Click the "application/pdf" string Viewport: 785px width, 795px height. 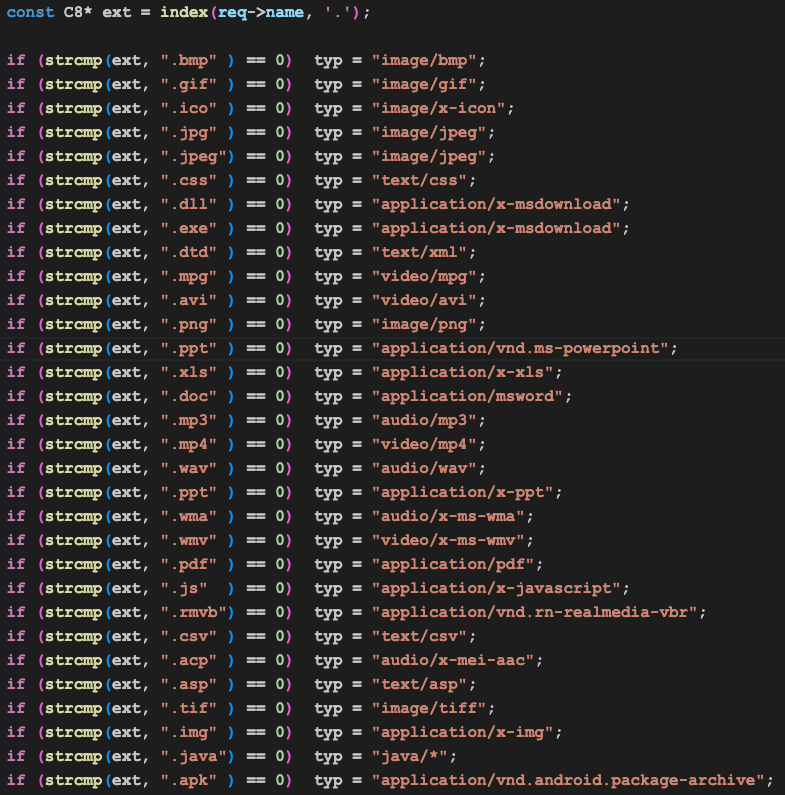463,564
